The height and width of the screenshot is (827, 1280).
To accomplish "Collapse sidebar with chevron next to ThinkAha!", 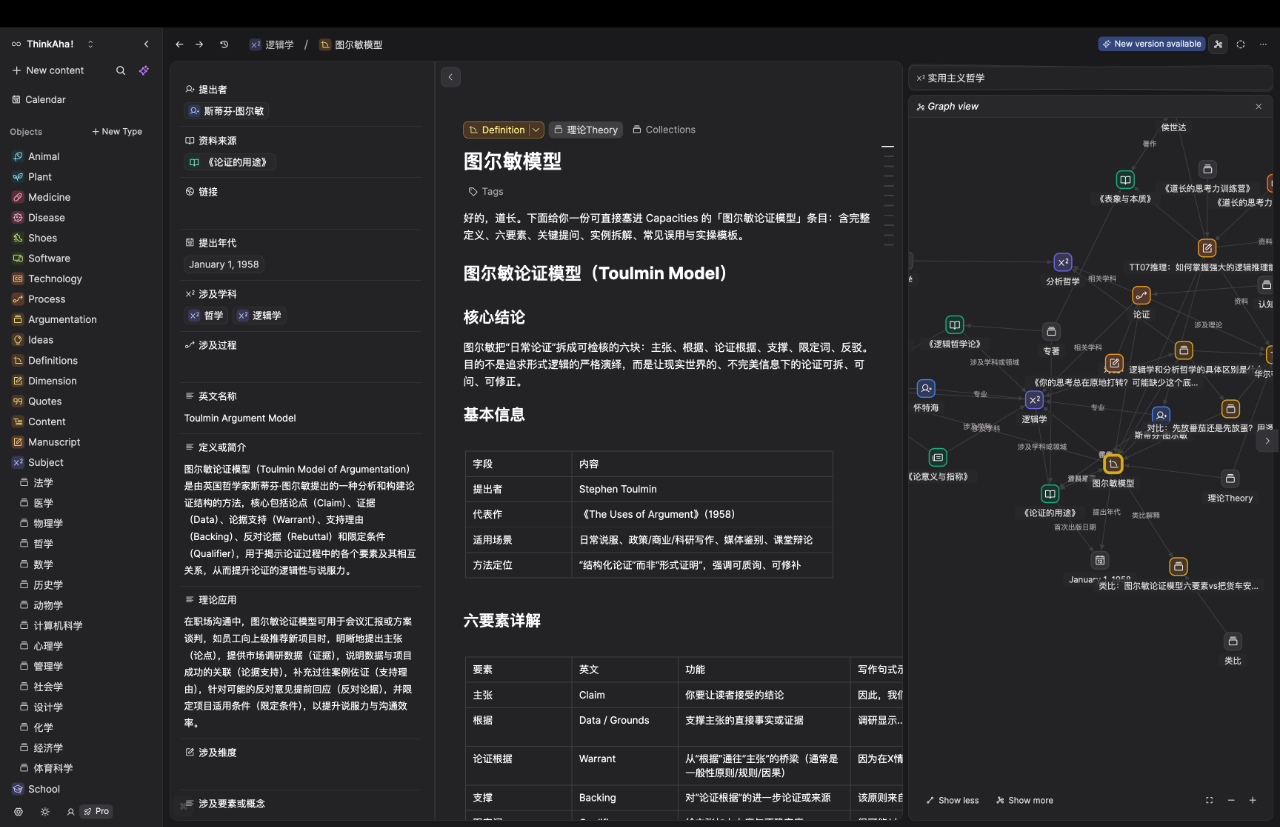I will 146,44.
